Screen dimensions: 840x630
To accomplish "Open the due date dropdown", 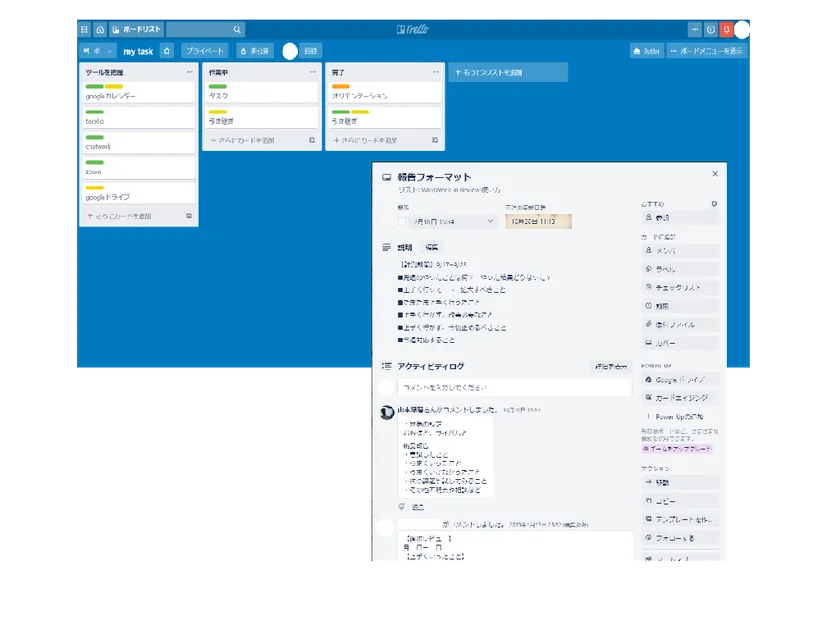I will click(x=453, y=221).
